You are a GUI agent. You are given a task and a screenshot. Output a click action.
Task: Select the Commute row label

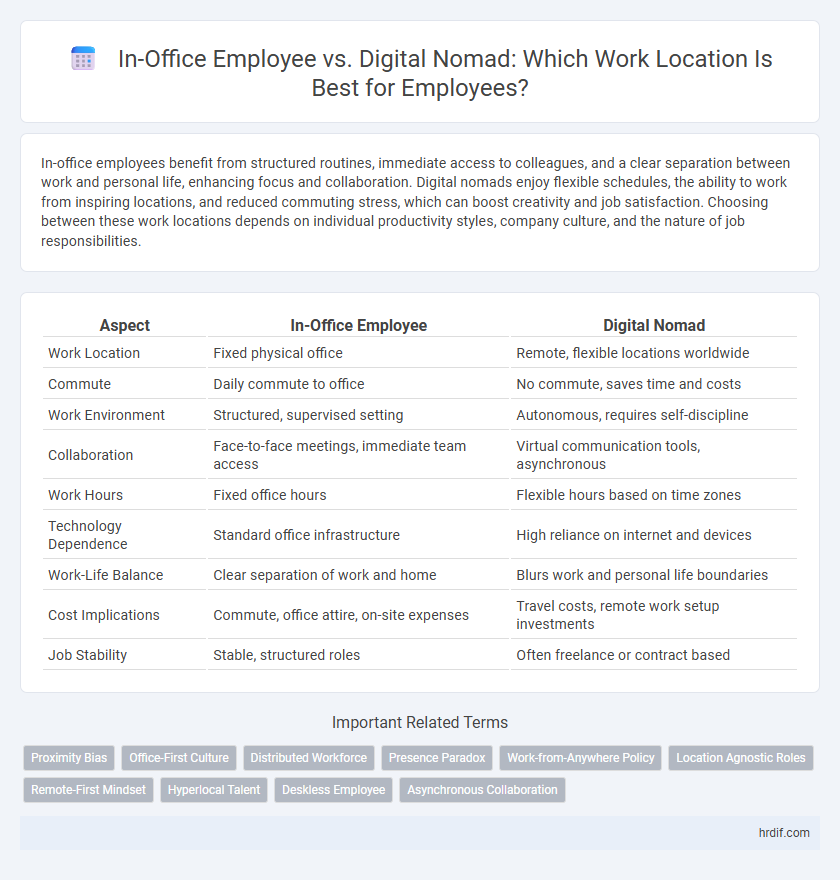click(x=79, y=384)
